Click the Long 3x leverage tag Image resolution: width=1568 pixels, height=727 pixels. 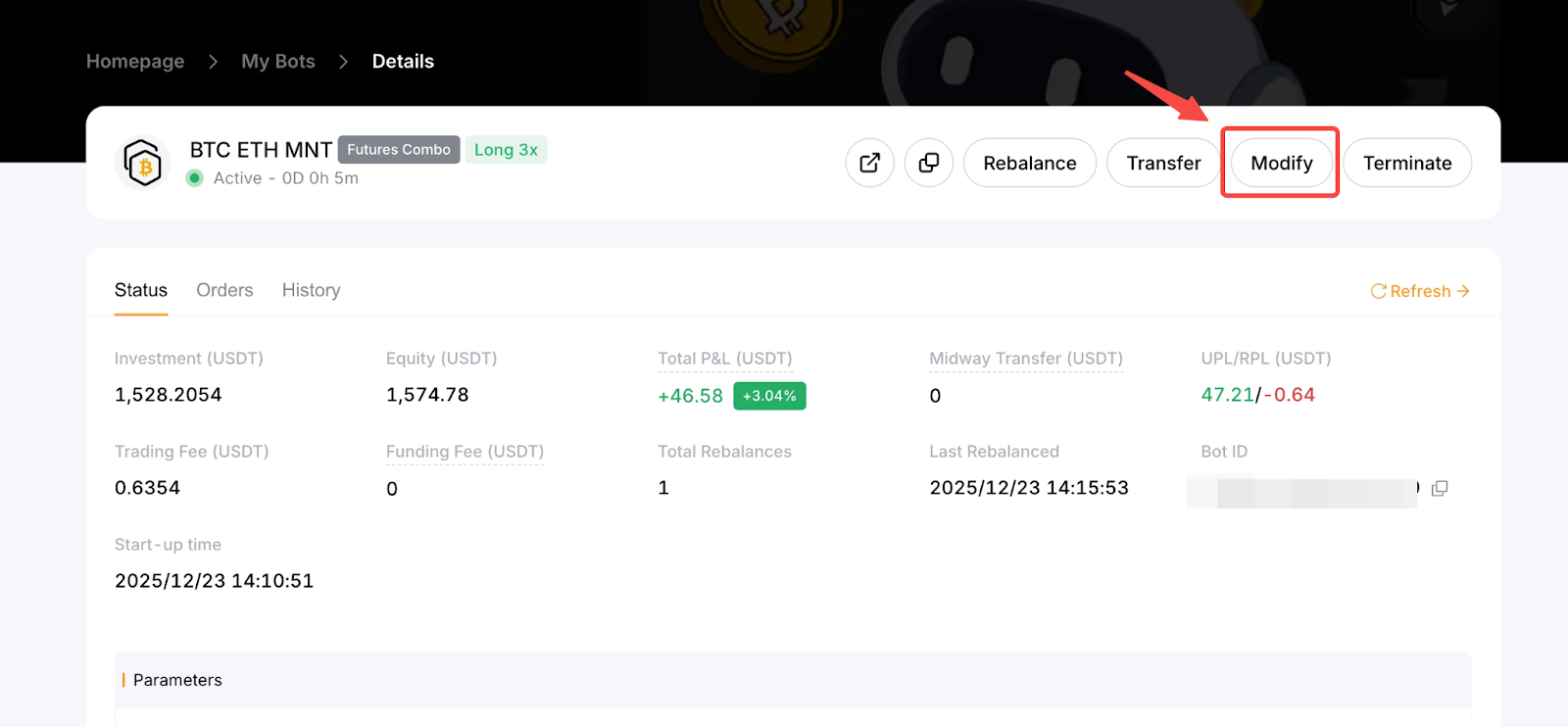coord(506,150)
